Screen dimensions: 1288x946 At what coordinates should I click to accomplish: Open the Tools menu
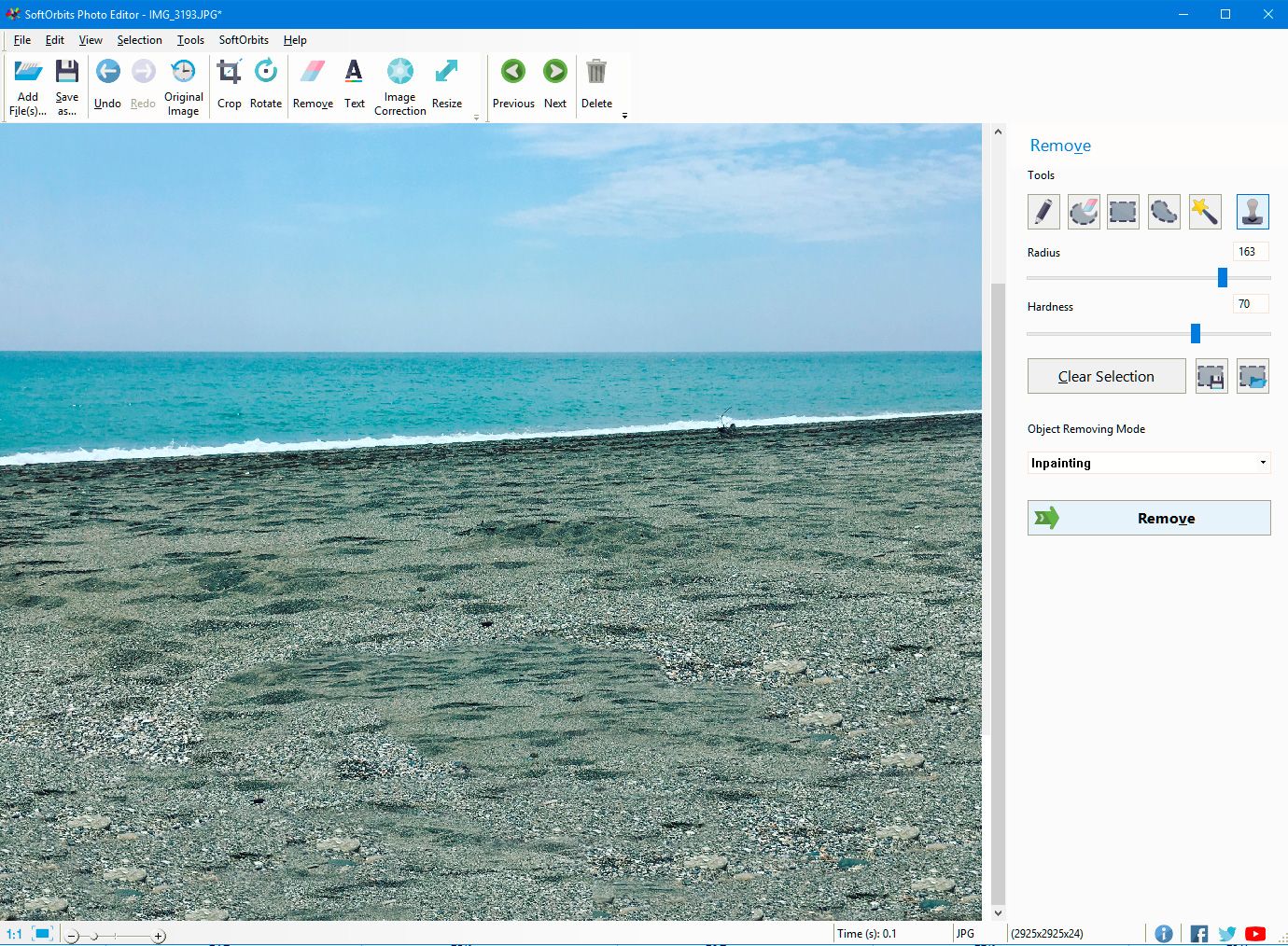tap(190, 40)
